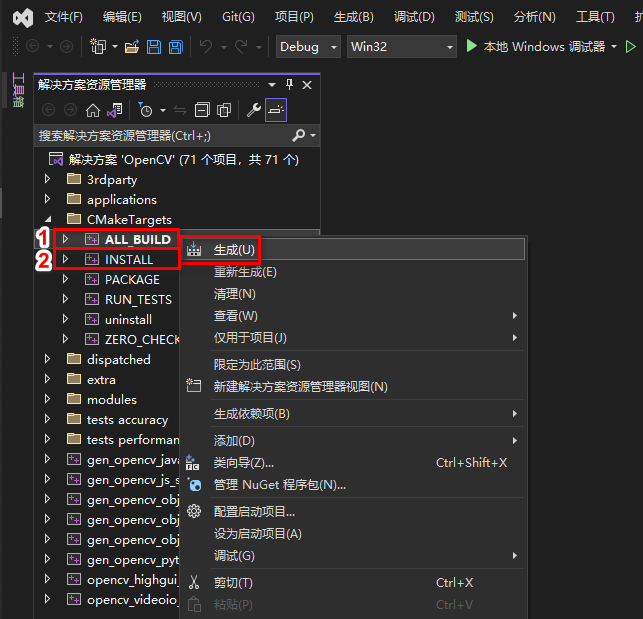Open the Git(G) menu

(x=238, y=17)
